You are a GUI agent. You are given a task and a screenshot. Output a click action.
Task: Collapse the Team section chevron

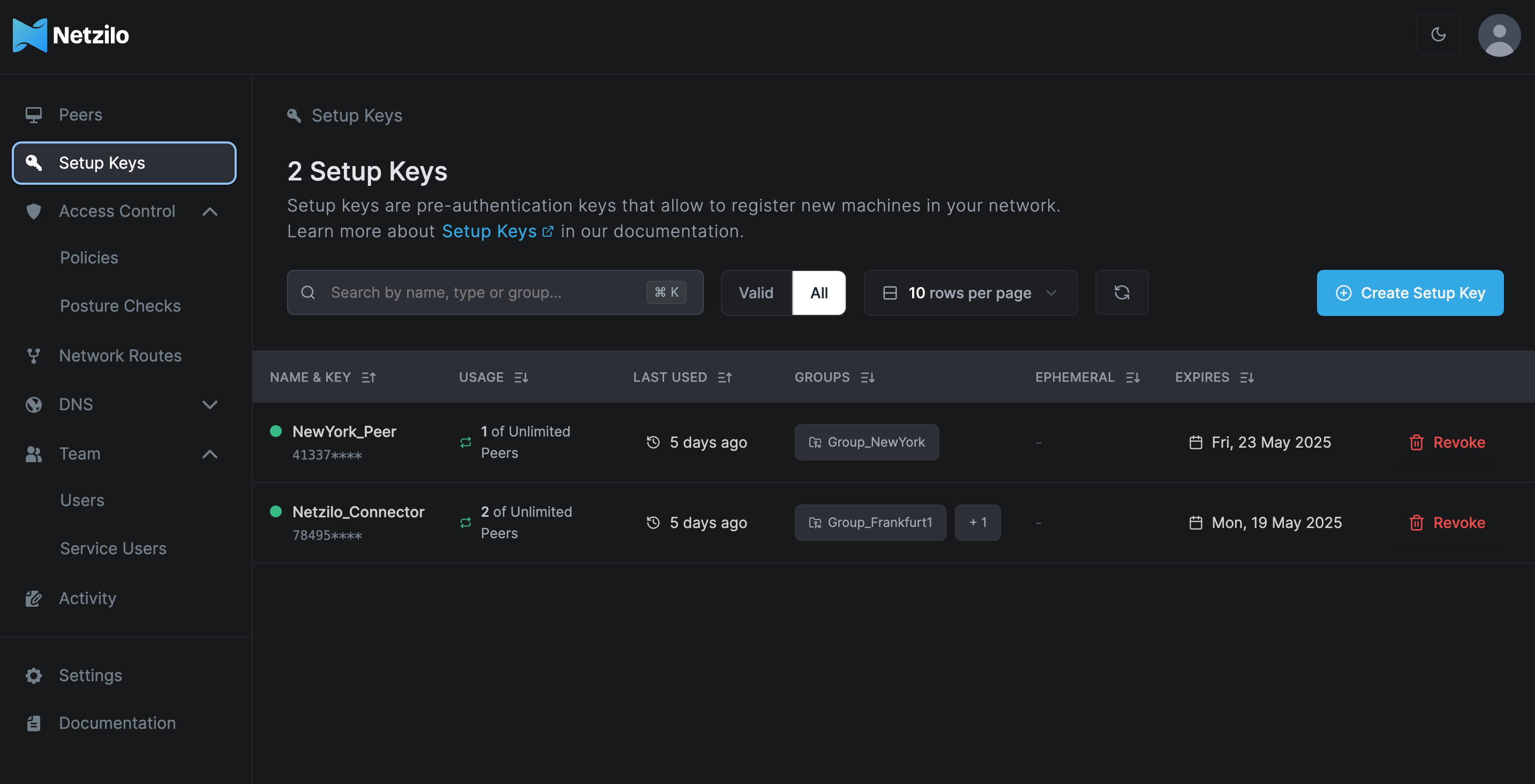tap(210, 454)
